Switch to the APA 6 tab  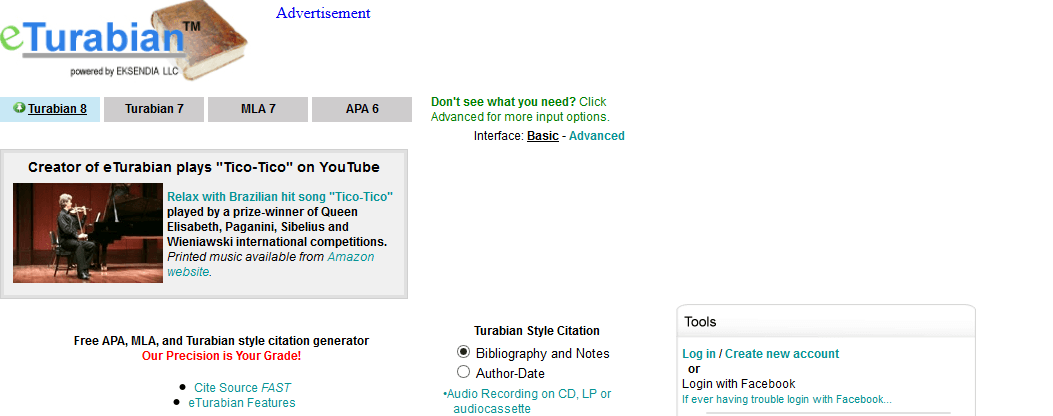[x=362, y=109]
